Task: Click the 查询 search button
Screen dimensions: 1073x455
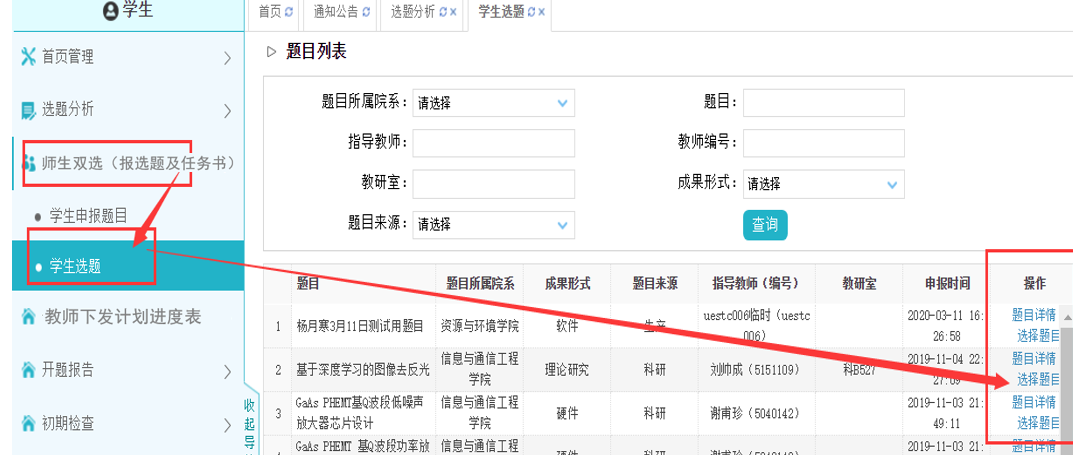Action: pyautogui.click(x=765, y=225)
